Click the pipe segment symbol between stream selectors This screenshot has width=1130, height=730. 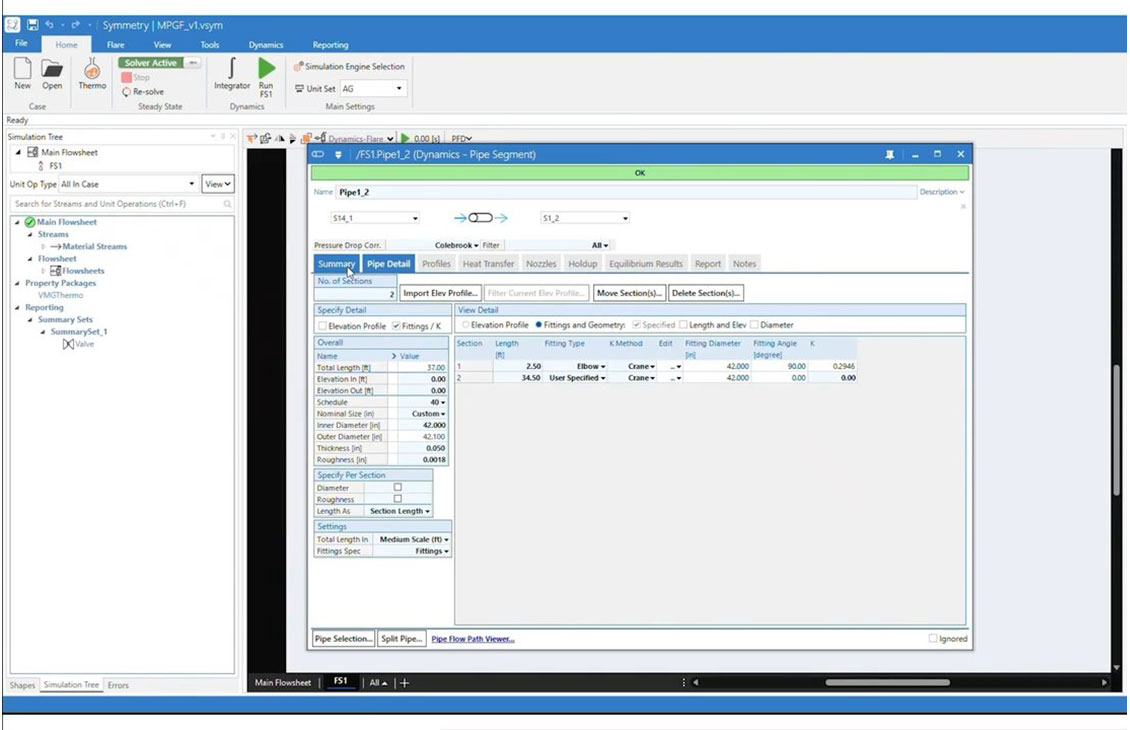click(481, 218)
